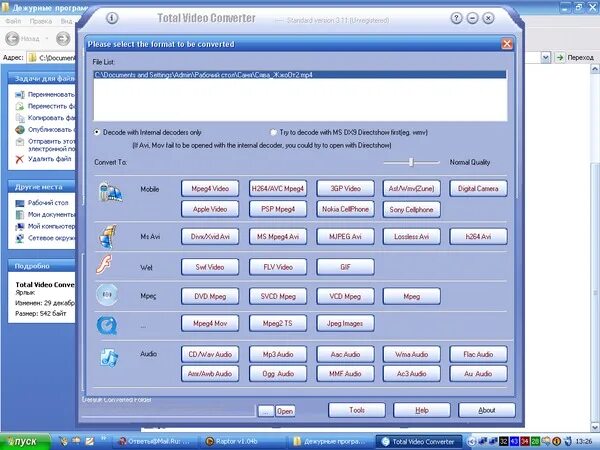This screenshot has height=450, width=600.
Task: Convert to Flac Audio
Action: [478, 354]
